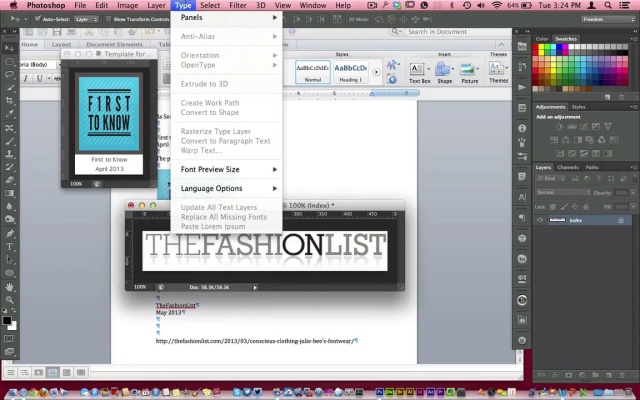Open the layer Kind filter dropdown

tap(550, 178)
